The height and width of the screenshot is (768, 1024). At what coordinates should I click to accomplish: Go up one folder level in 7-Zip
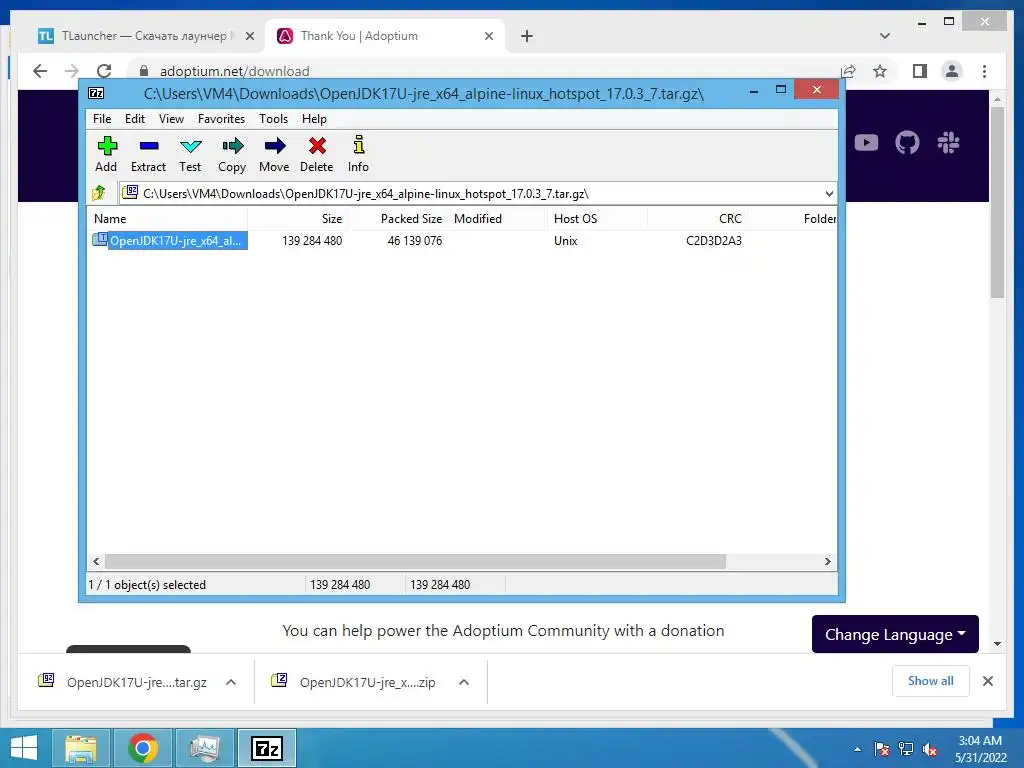coord(99,193)
